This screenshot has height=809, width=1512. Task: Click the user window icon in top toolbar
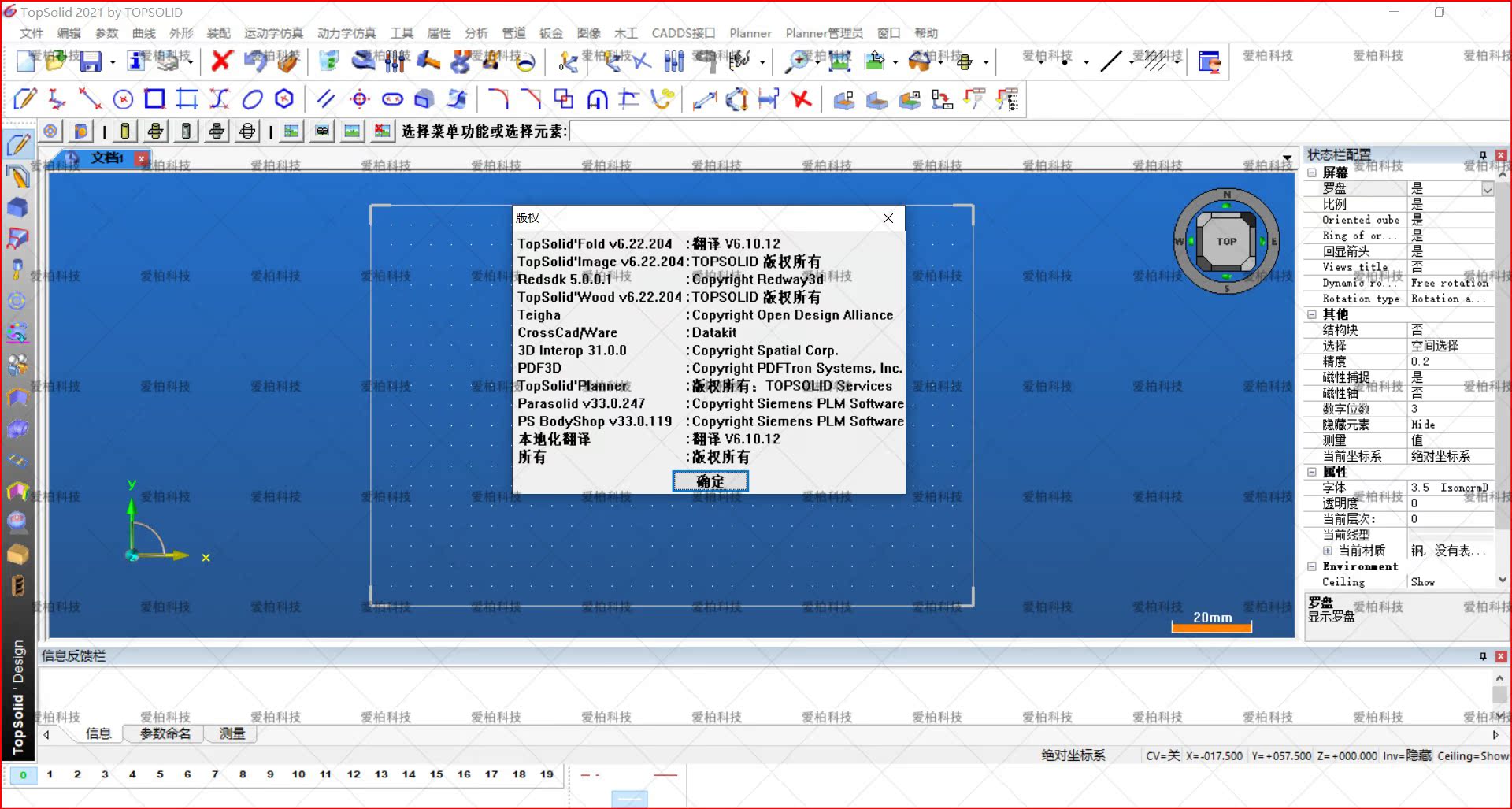[1209, 61]
